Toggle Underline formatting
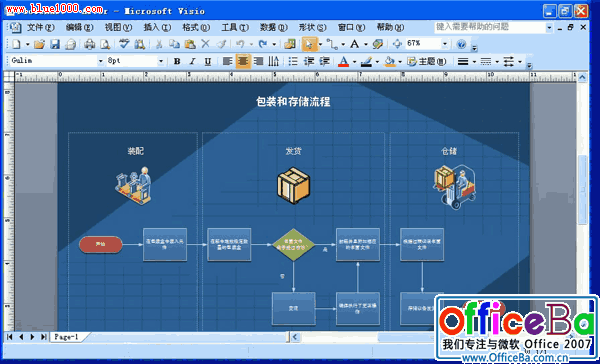Screen dimensions: 600x364 click(x=208, y=61)
